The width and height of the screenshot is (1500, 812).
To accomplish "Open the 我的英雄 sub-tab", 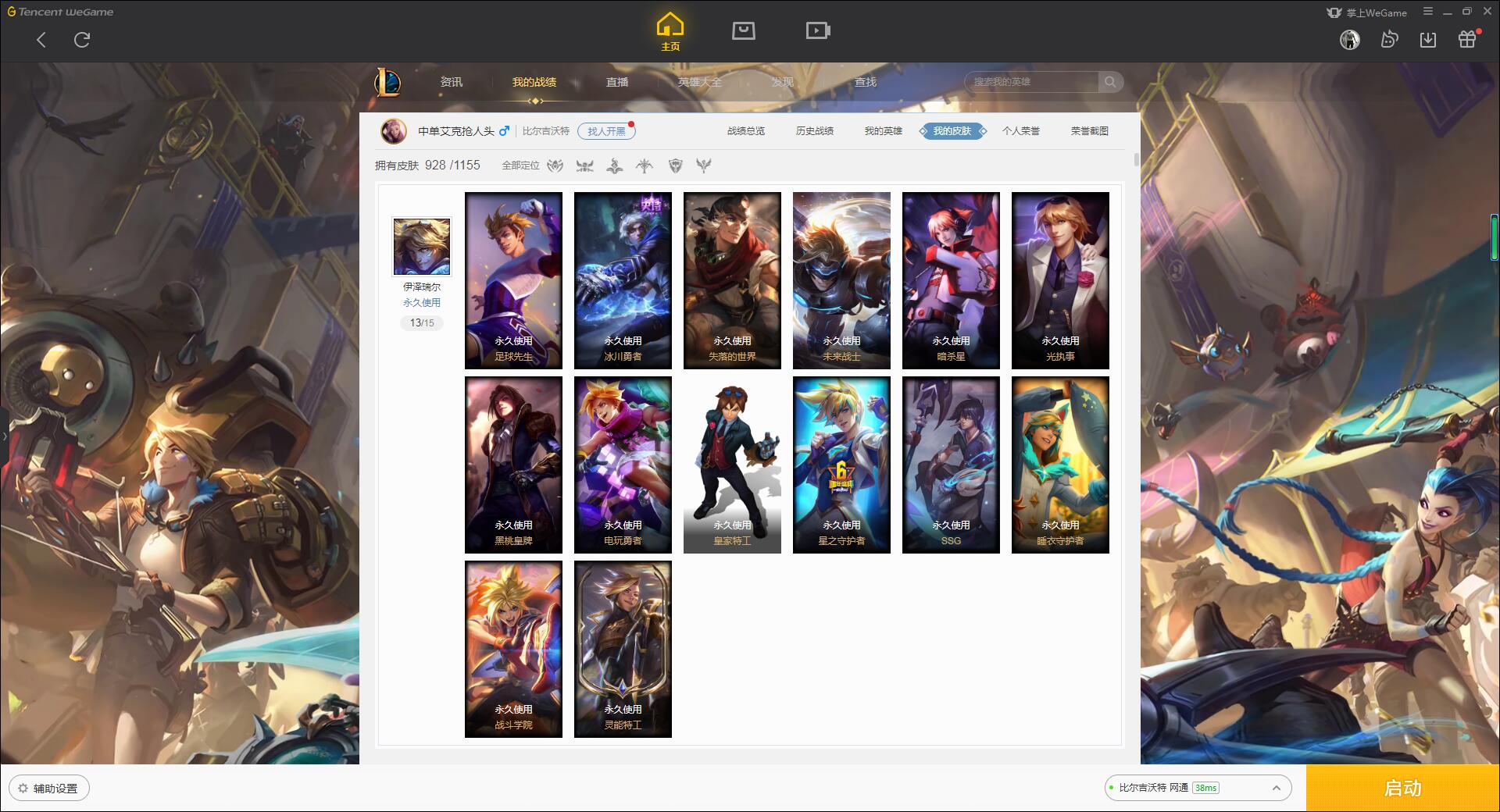I will pos(884,131).
